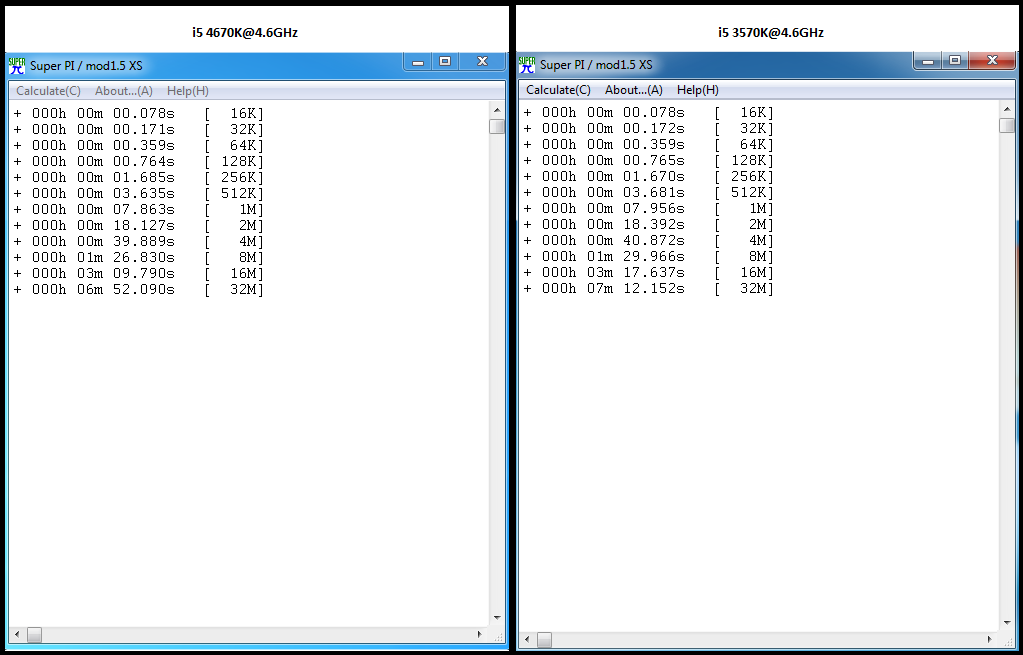
Task: Open Help(H) menu in the 3570K window
Action: point(697,90)
